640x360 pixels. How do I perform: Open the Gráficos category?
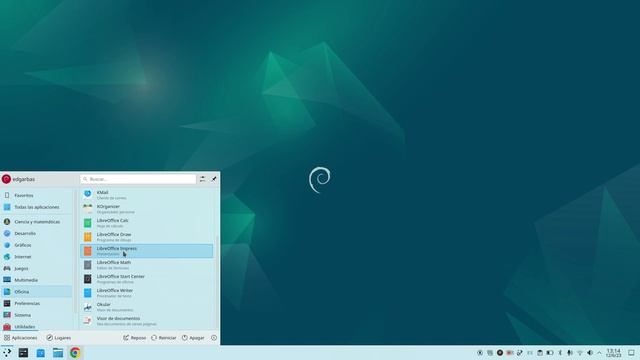(37, 245)
